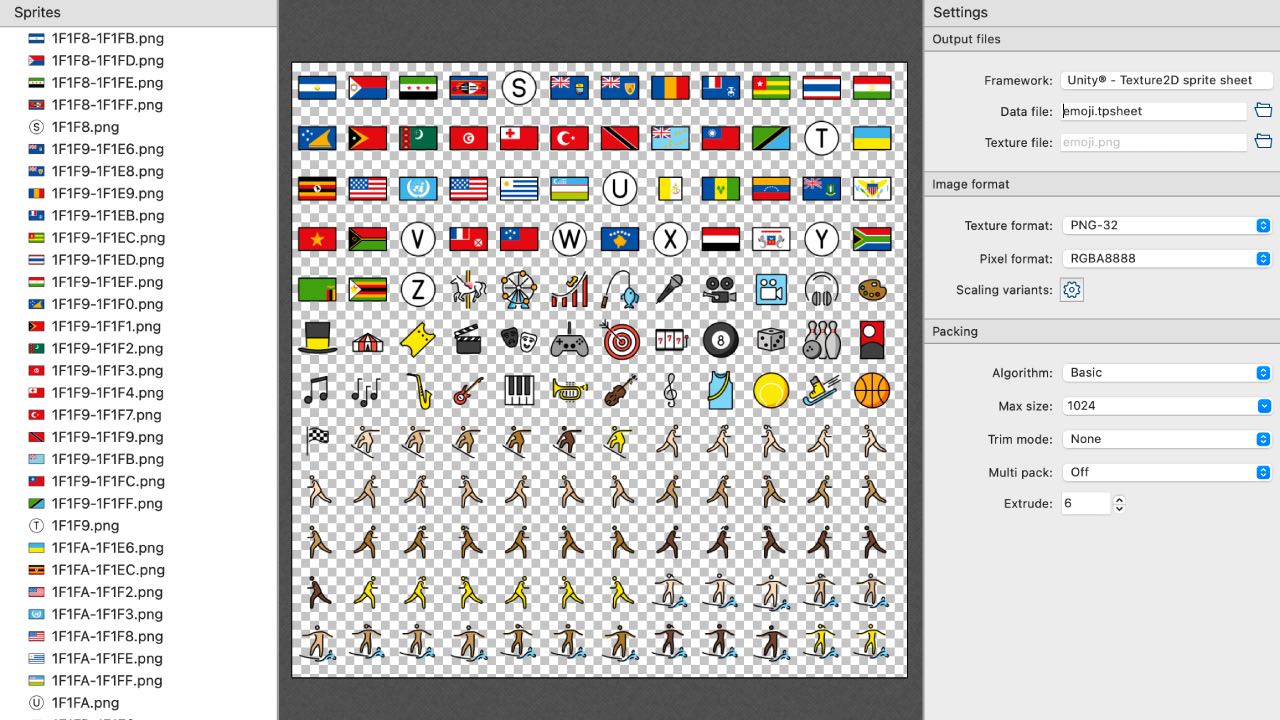Screen dimensions: 1280x720
Task: Click the headphones sprite
Action: (821, 290)
